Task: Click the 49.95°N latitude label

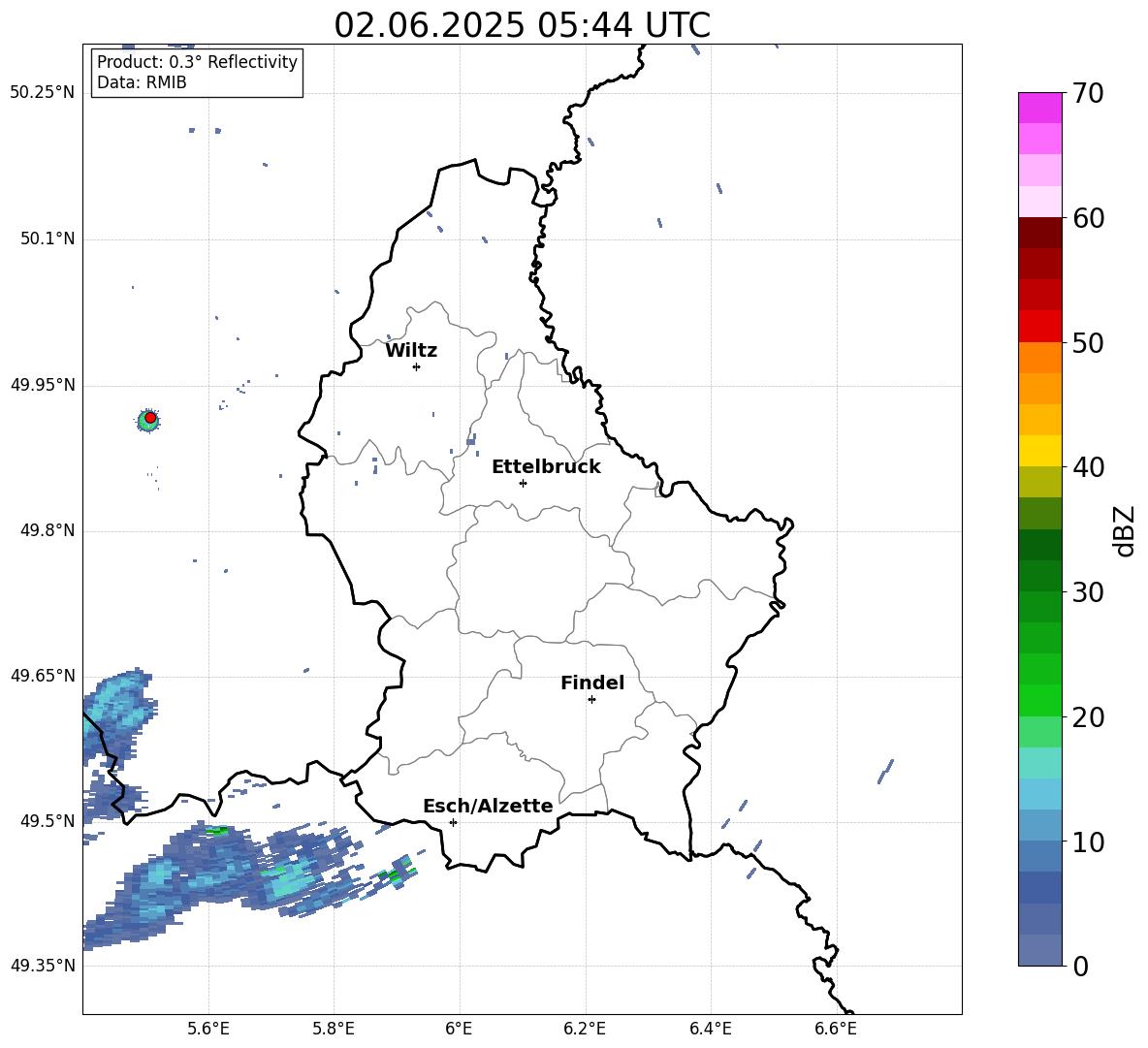Action: pyautogui.click(x=43, y=384)
